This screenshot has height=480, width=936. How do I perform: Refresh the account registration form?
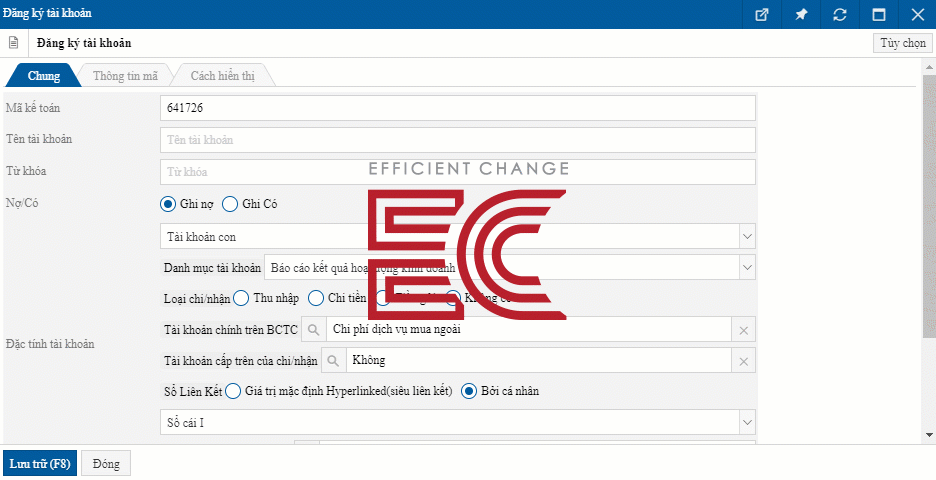point(839,14)
